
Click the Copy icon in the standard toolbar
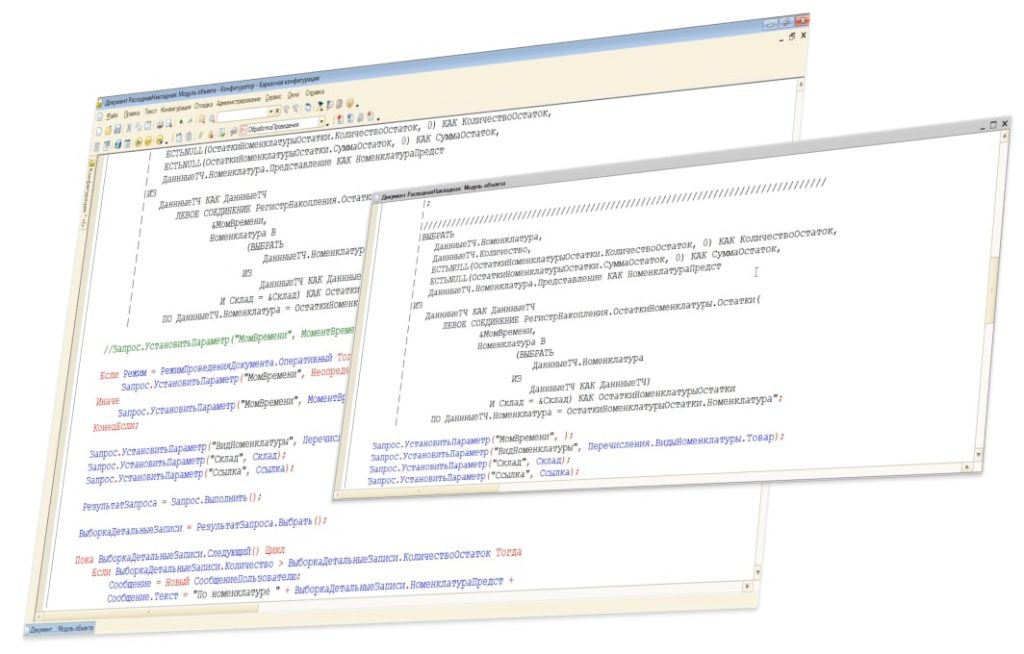pos(138,127)
